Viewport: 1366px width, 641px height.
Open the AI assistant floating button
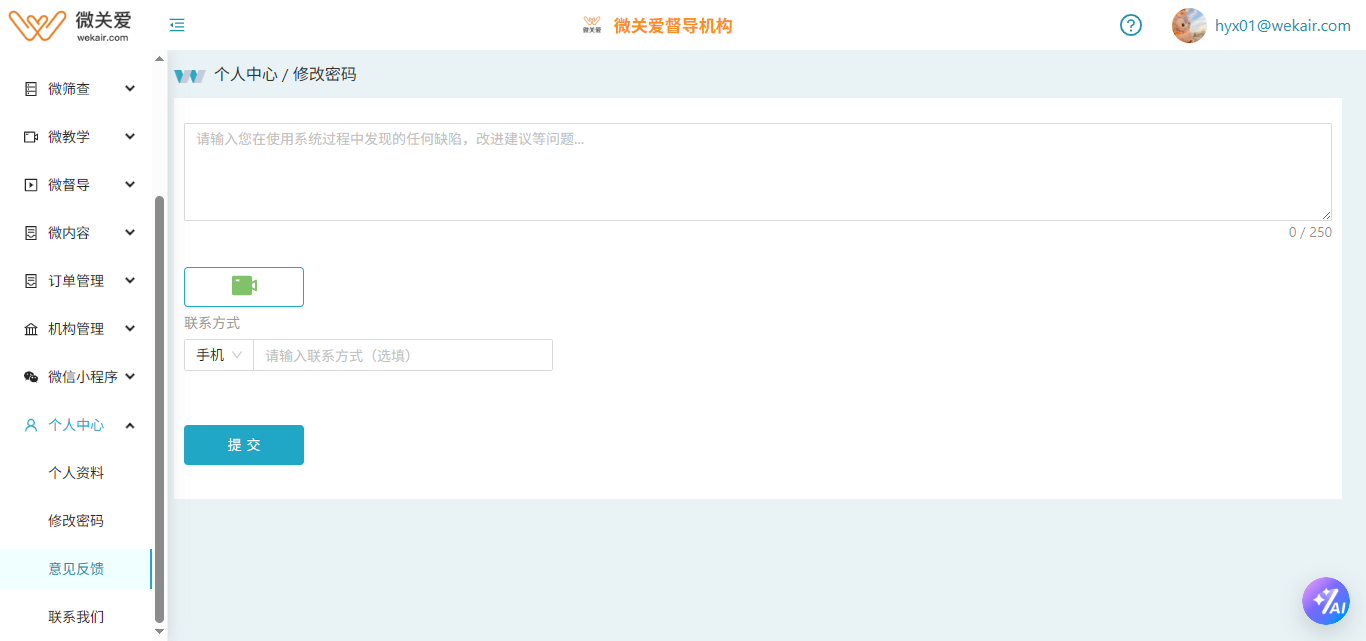point(1325,601)
